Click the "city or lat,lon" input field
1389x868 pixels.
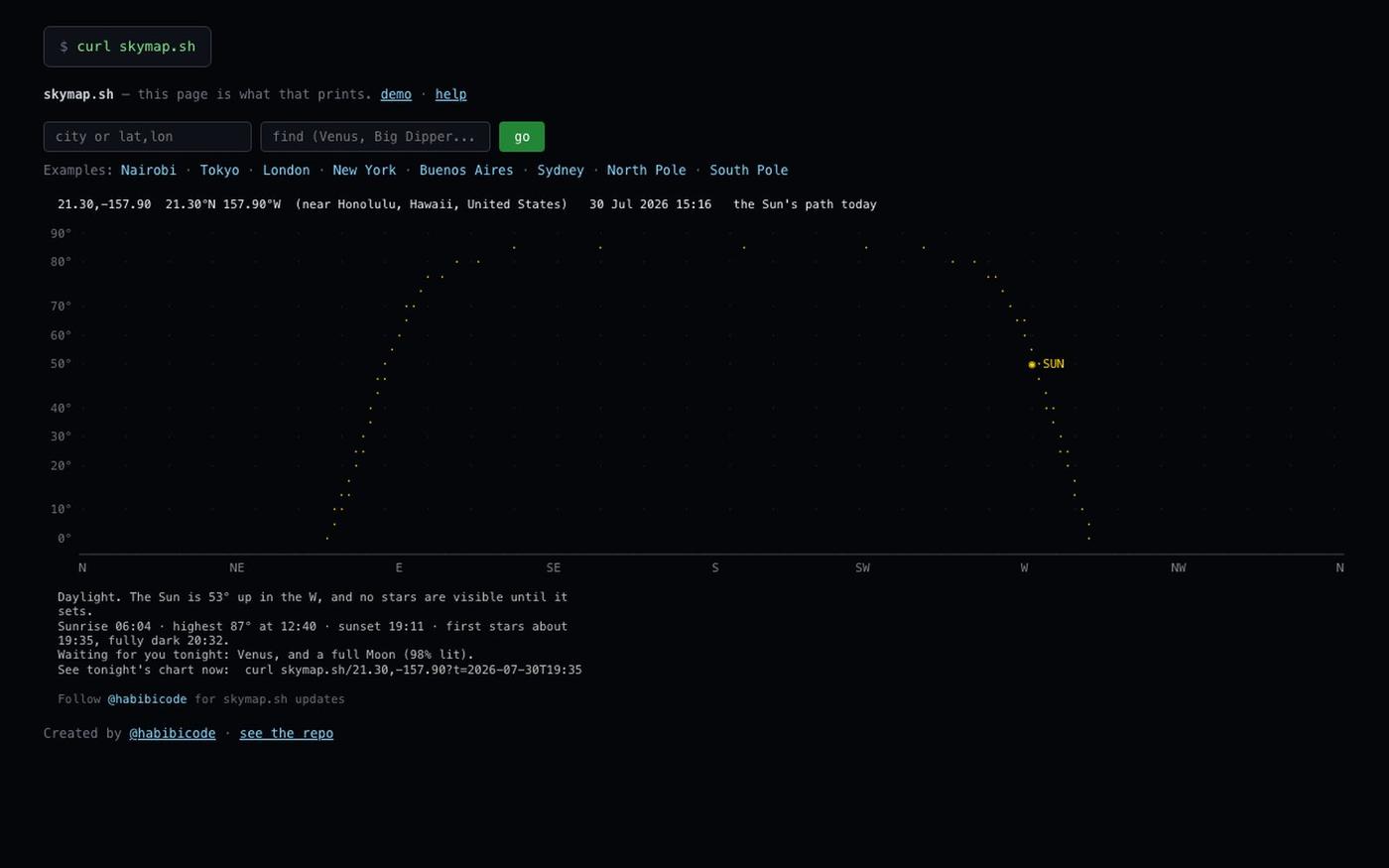coord(147,137)
